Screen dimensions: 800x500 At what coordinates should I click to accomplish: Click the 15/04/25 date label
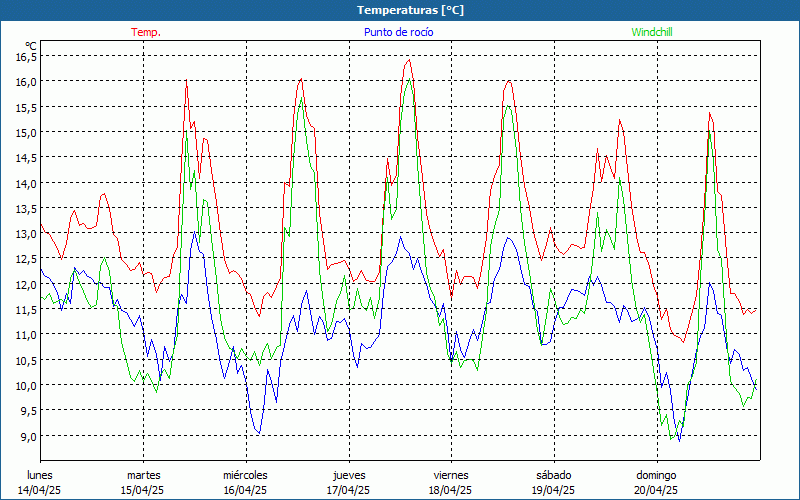142,490
